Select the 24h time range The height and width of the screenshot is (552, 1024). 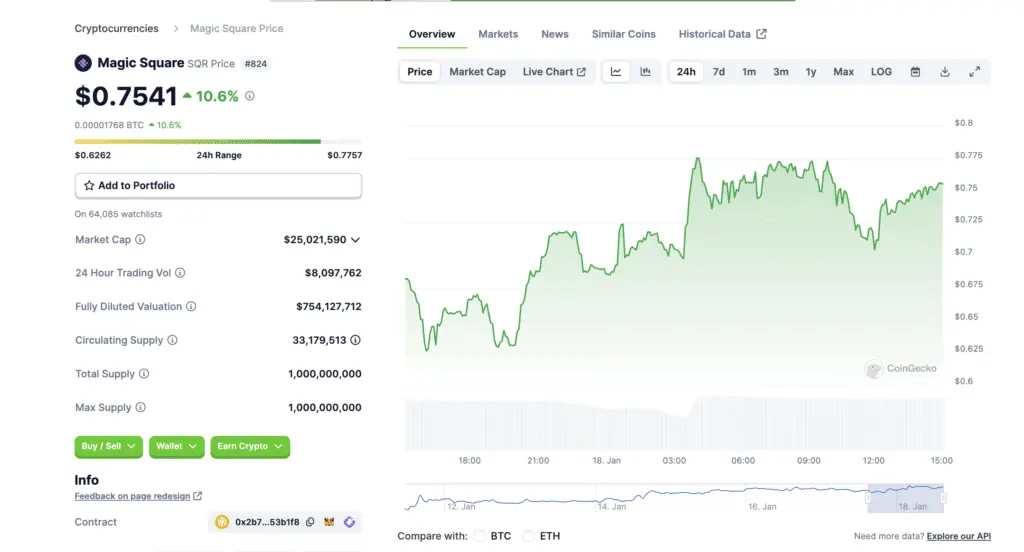click(x=686, y=72)
